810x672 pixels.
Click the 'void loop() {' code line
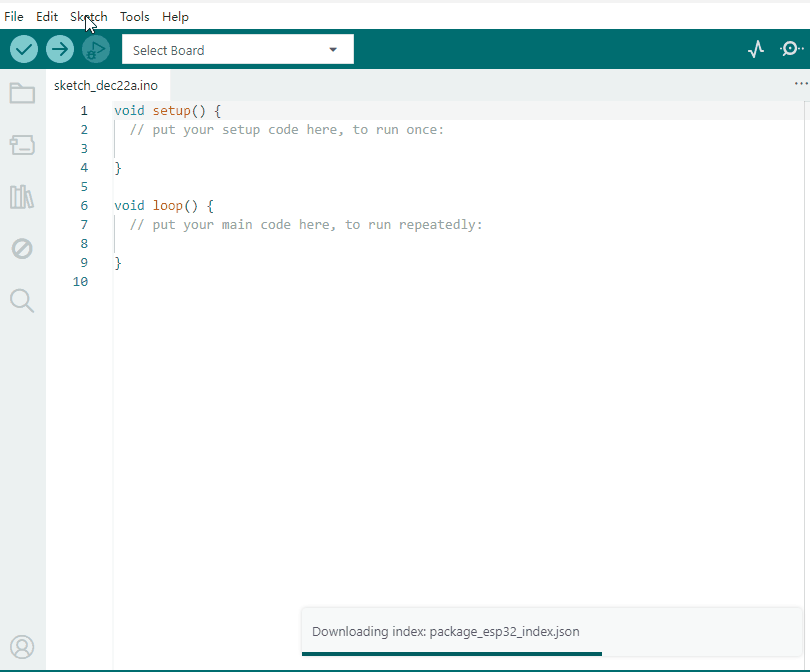pos(164,206)
